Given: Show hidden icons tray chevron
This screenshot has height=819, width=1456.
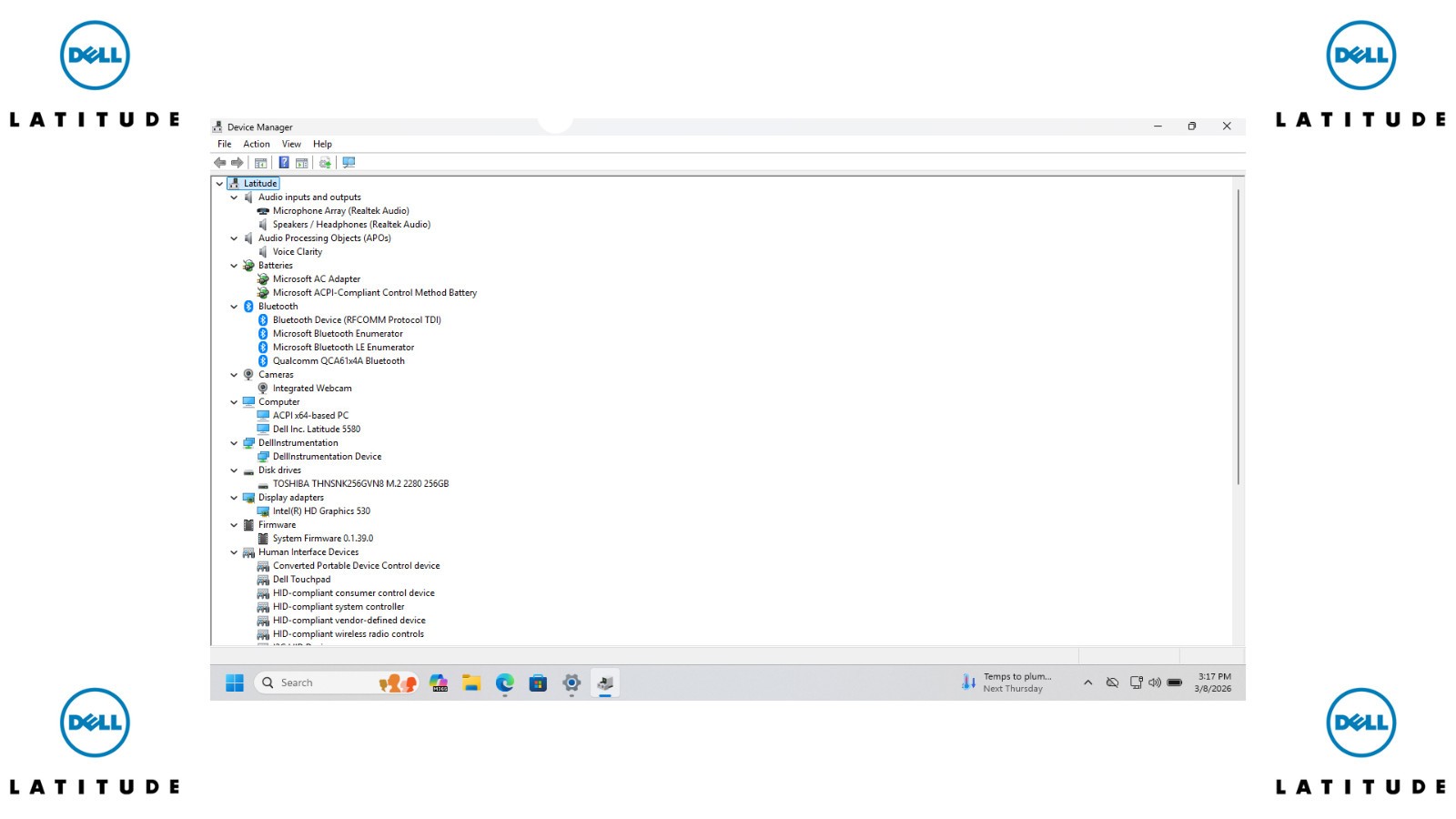Looking at the screenshot, I should click(1087, 683).
